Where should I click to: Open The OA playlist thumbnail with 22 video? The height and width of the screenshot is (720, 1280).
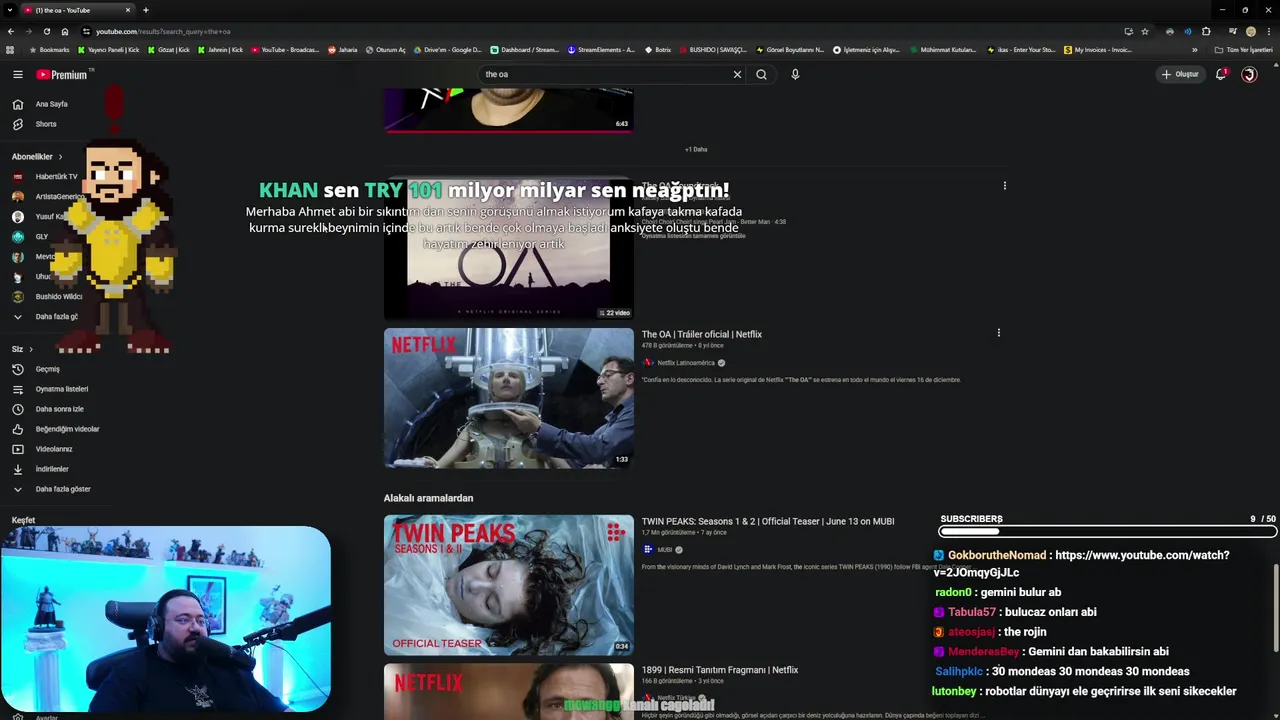pyautogui.click(x=509, y=248)
